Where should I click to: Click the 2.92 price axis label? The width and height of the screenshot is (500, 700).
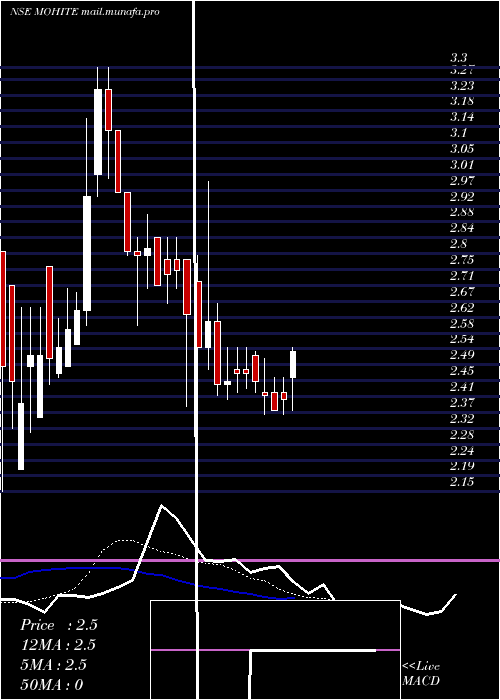462,197
